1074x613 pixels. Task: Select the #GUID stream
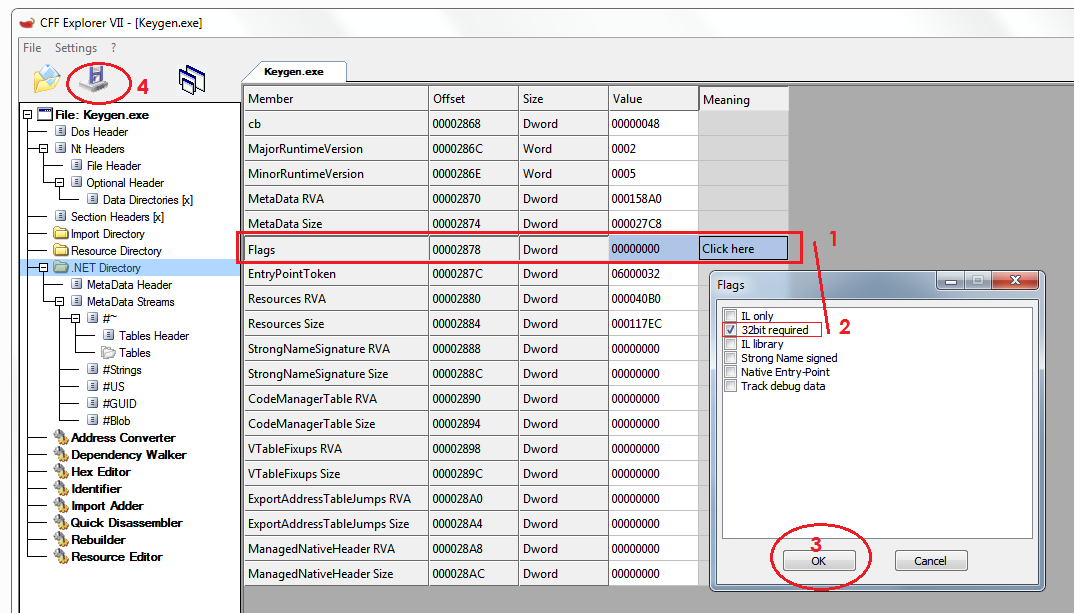119,404
